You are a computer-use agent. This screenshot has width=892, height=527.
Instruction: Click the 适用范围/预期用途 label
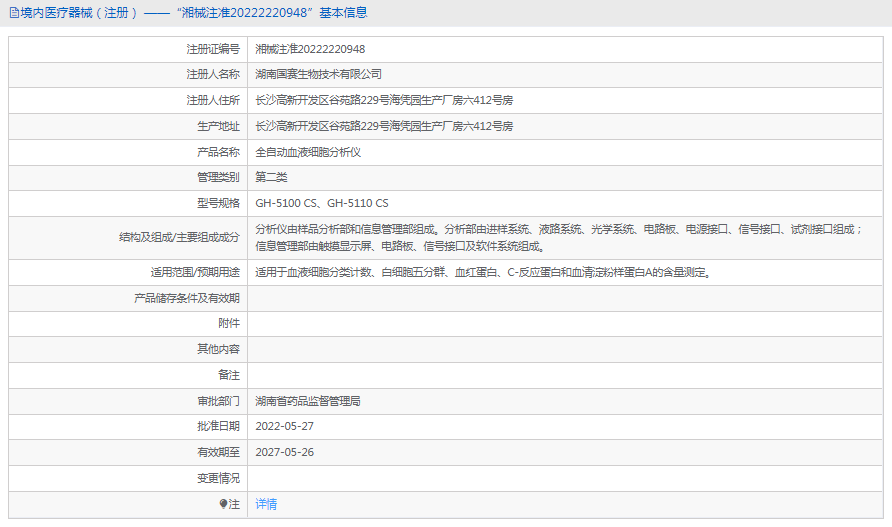[x=195, y=273]
